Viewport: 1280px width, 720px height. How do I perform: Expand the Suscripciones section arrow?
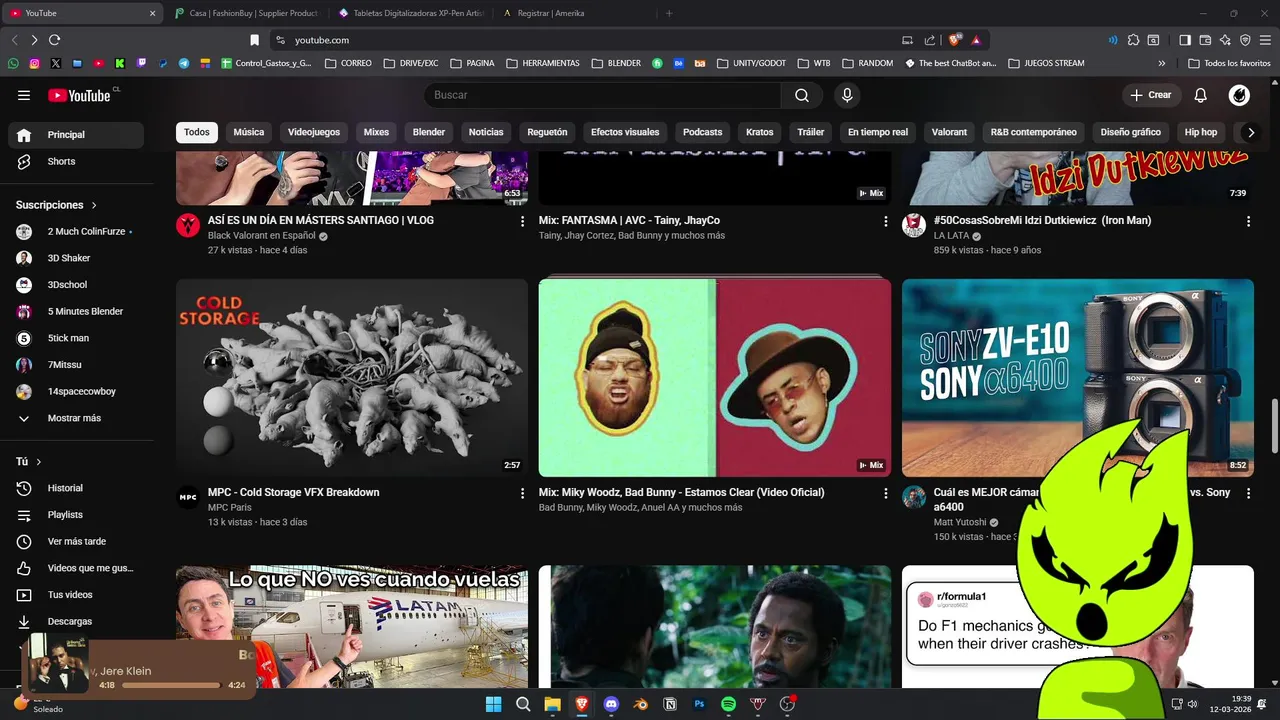point(94,205)
